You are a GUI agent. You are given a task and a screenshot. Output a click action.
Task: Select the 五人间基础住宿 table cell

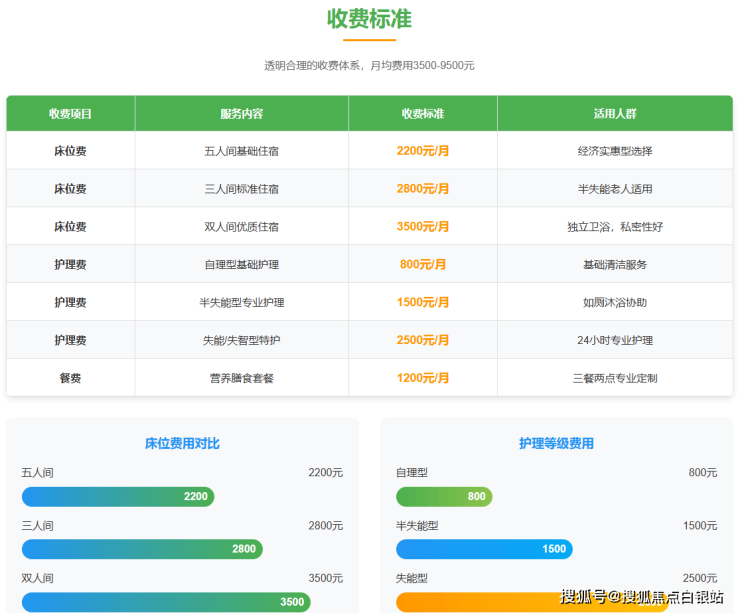coord(241,151)
